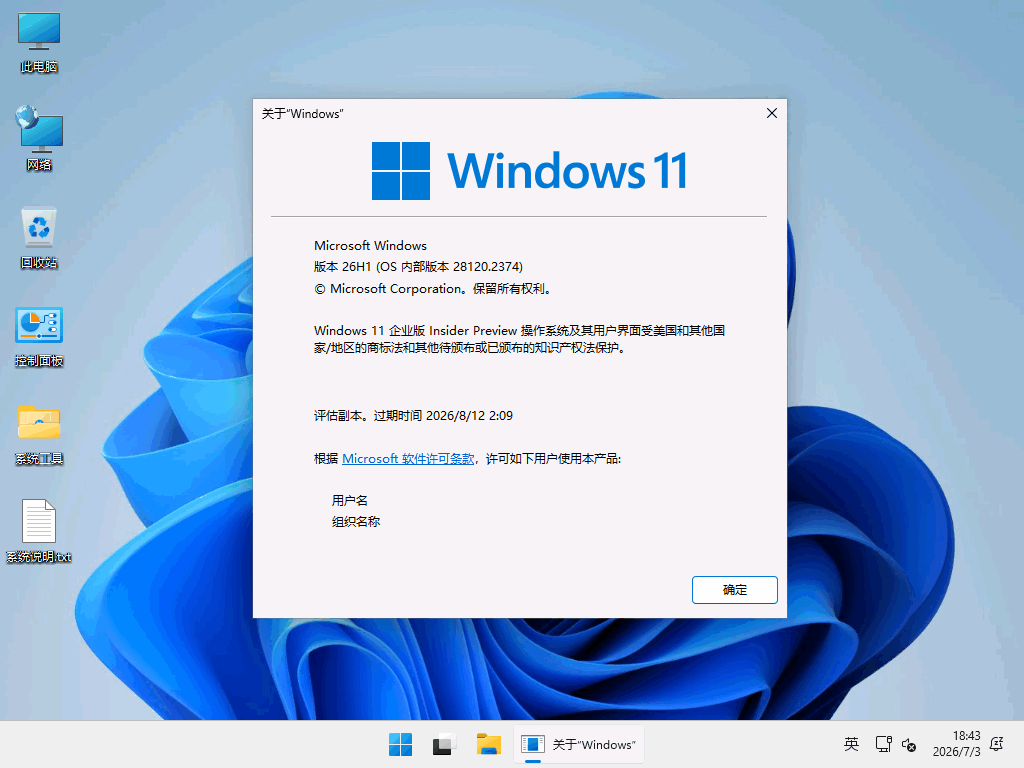Select the 系统工具 folder icon
The height and width of the screenshot is (768, 1024).
click(39, 435)
